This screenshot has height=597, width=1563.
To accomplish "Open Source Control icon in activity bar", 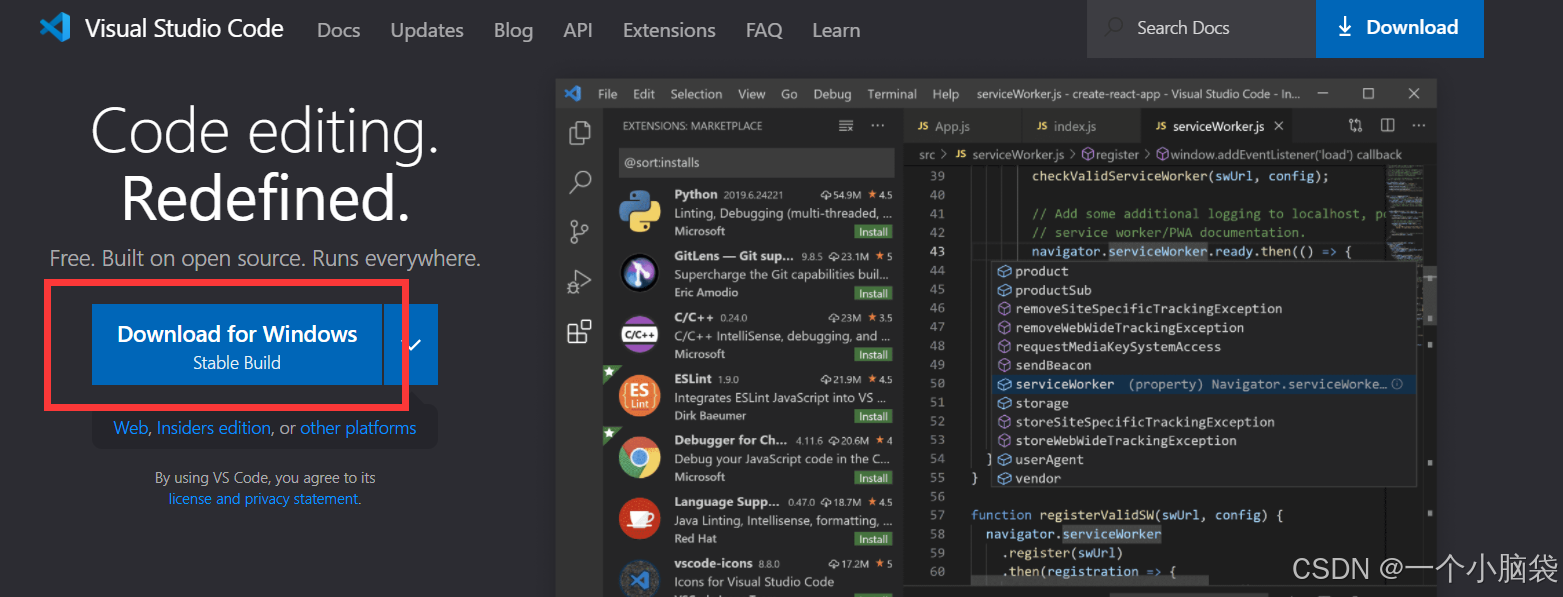I will (579, 232).
